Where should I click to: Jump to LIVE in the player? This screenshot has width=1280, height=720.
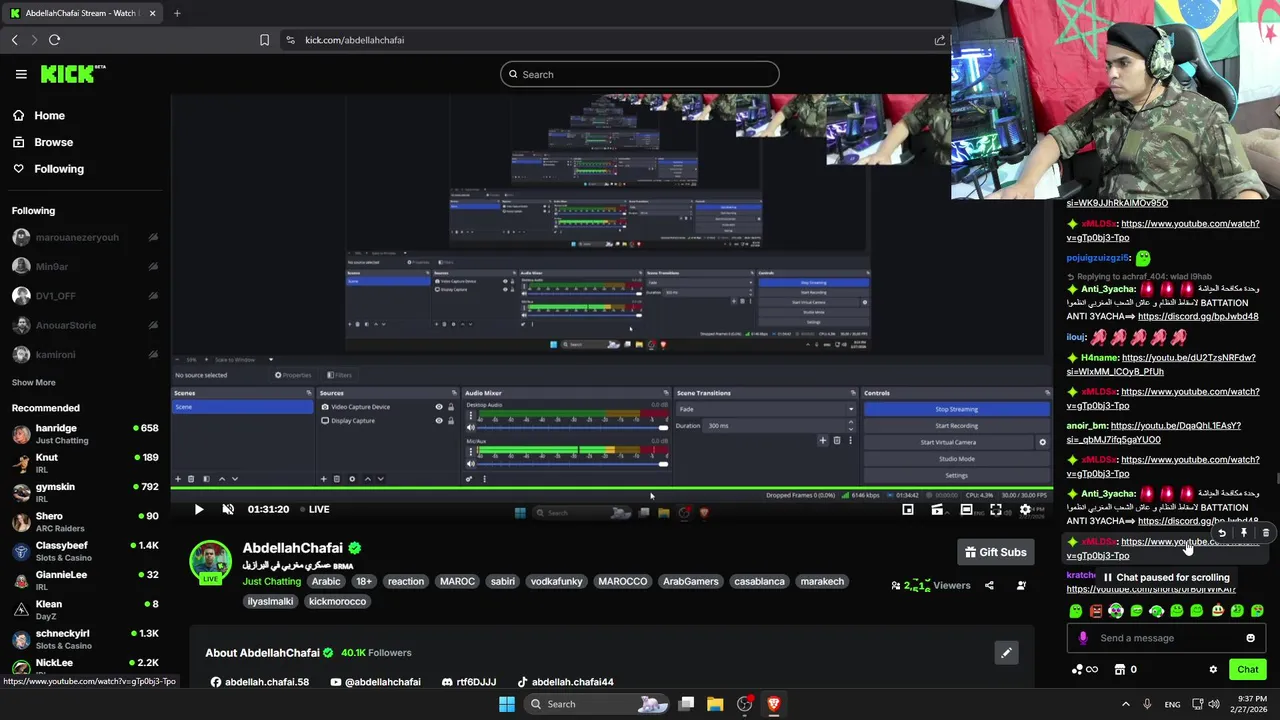(x=313, y=509)
